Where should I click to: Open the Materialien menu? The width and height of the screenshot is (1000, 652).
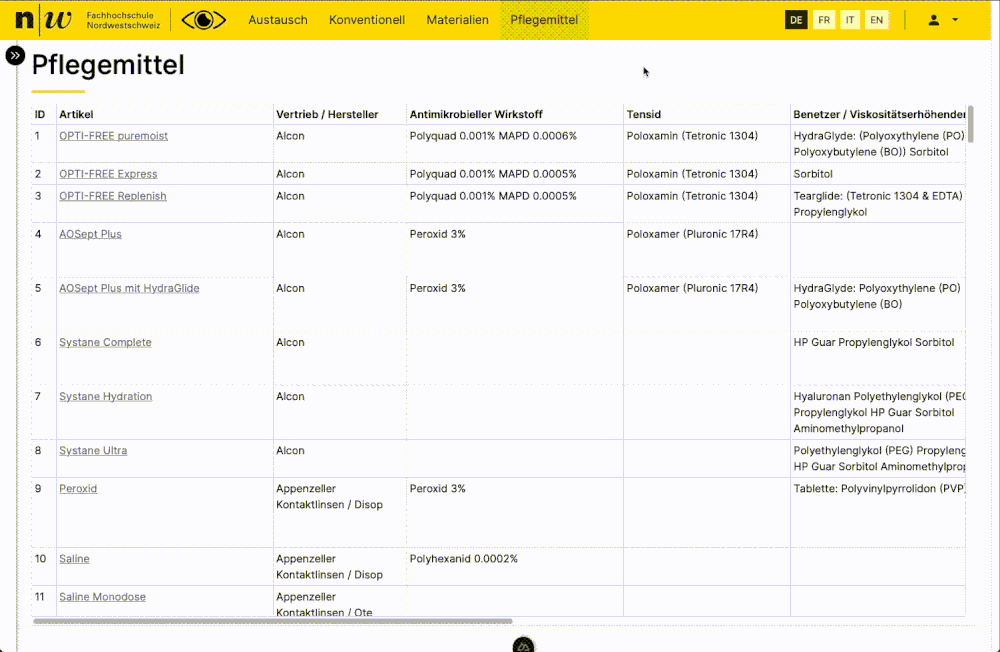(457, 20)
